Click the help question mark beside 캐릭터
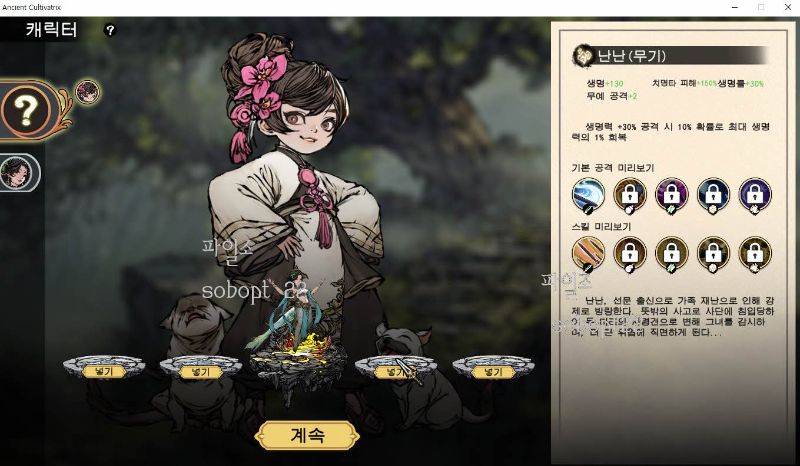Screen dimensions: 800x466 pyautogui.click(x=110, y=30)
